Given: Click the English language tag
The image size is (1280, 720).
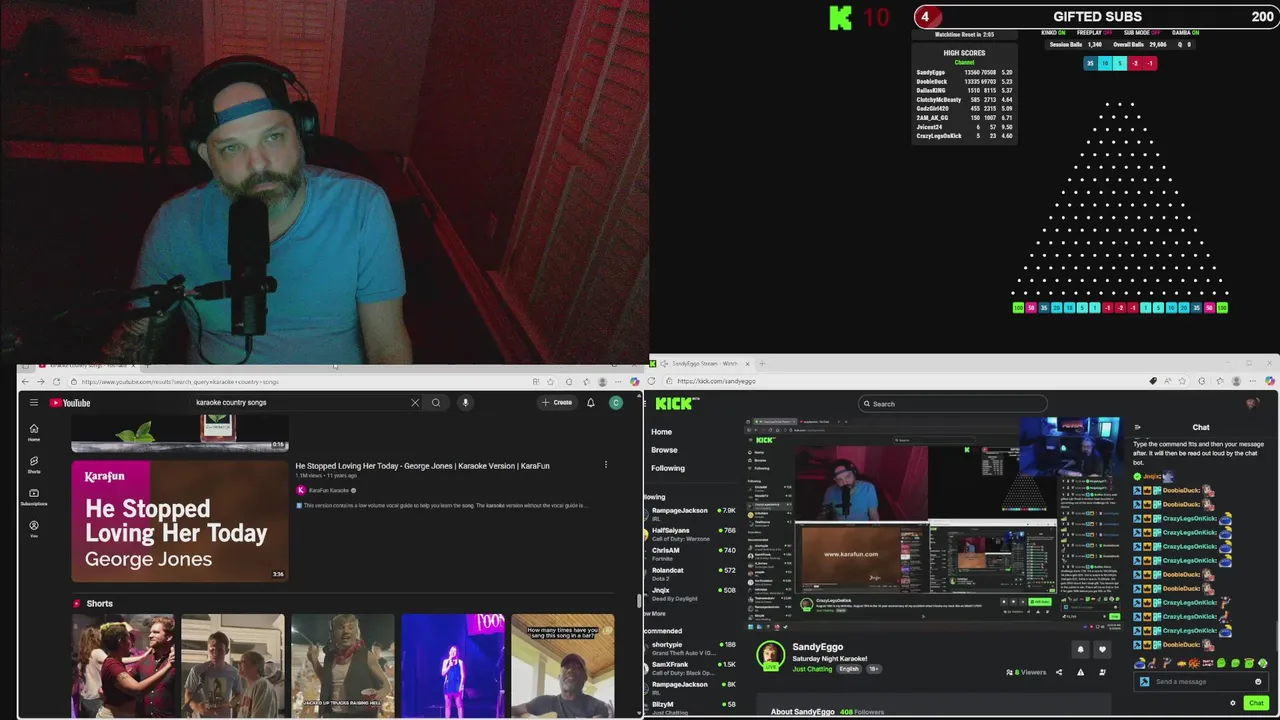Looking at the screenshot, I should click(x=849, y=669).
